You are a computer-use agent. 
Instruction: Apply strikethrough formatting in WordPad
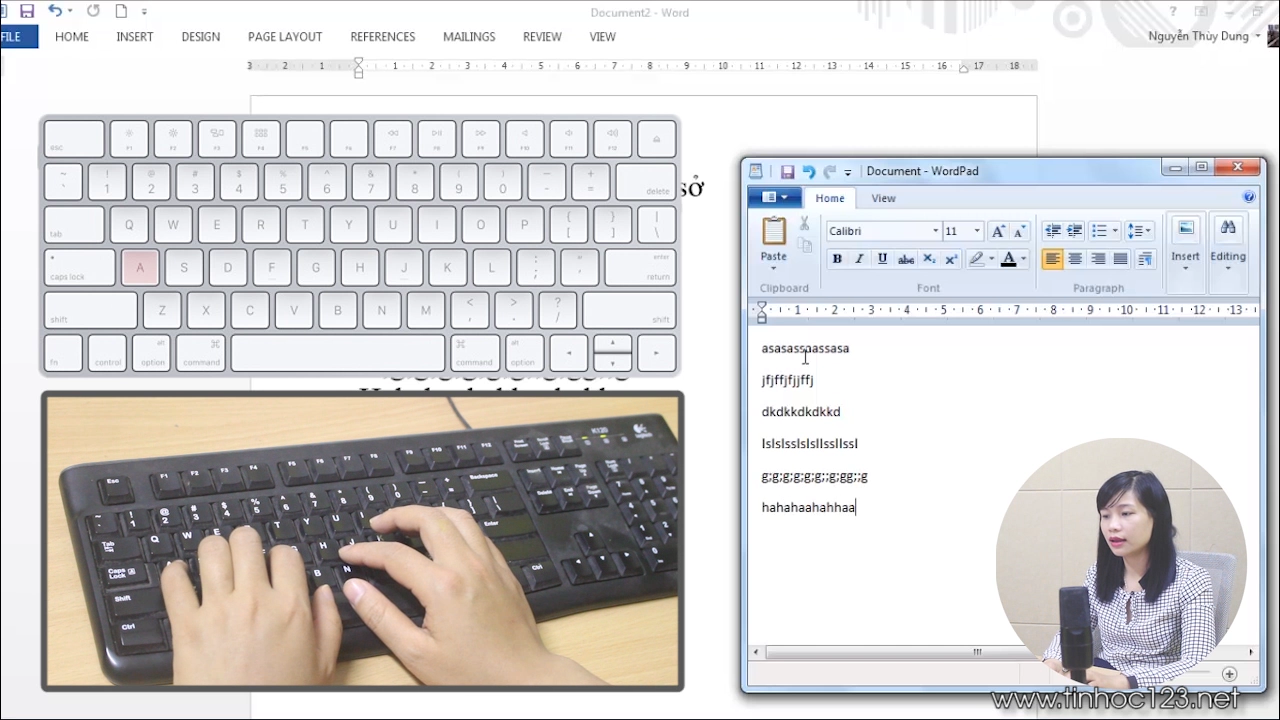click(x=906, y=259)
